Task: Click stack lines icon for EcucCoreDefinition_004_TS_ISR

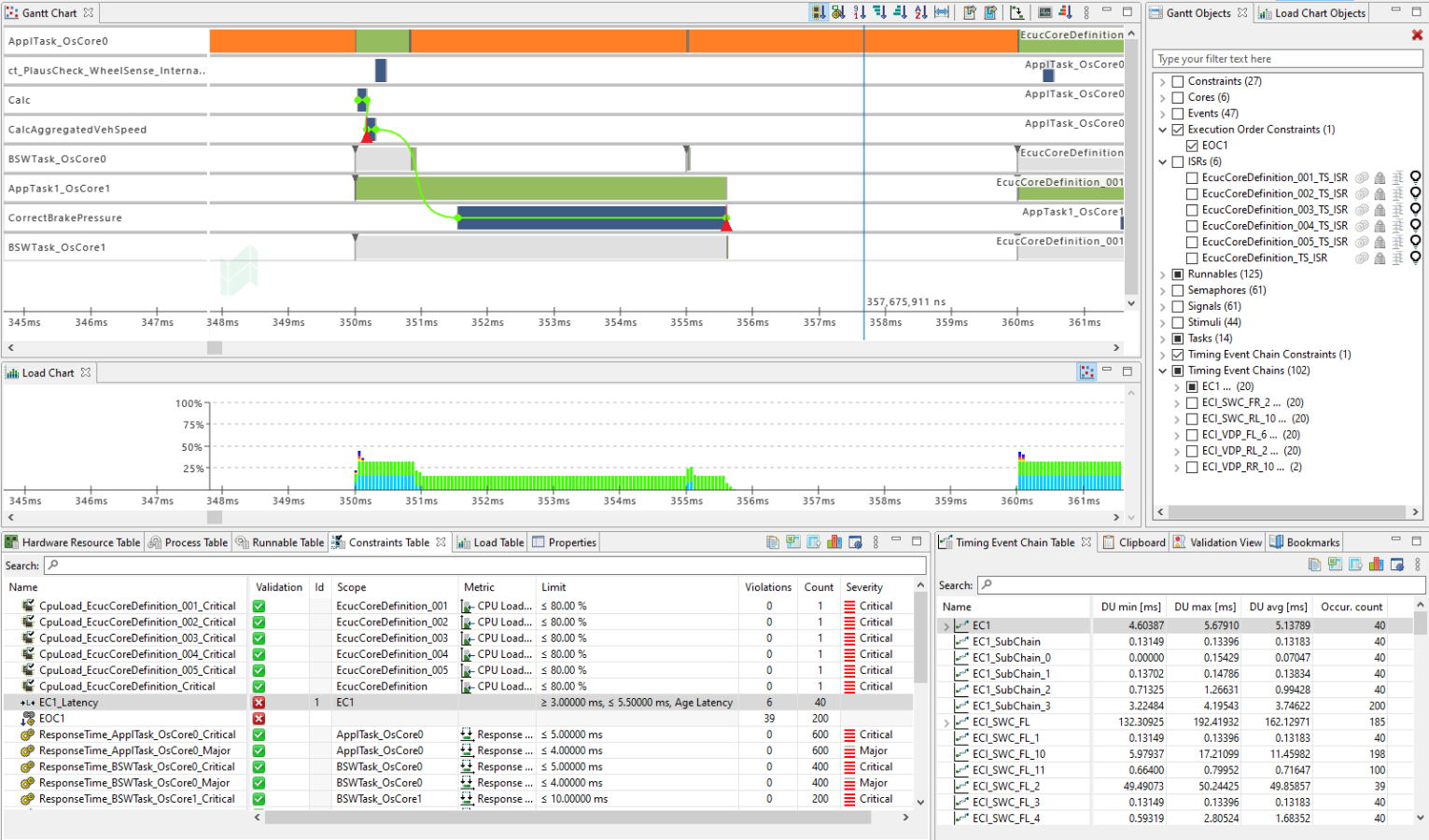Action: 1397,226
